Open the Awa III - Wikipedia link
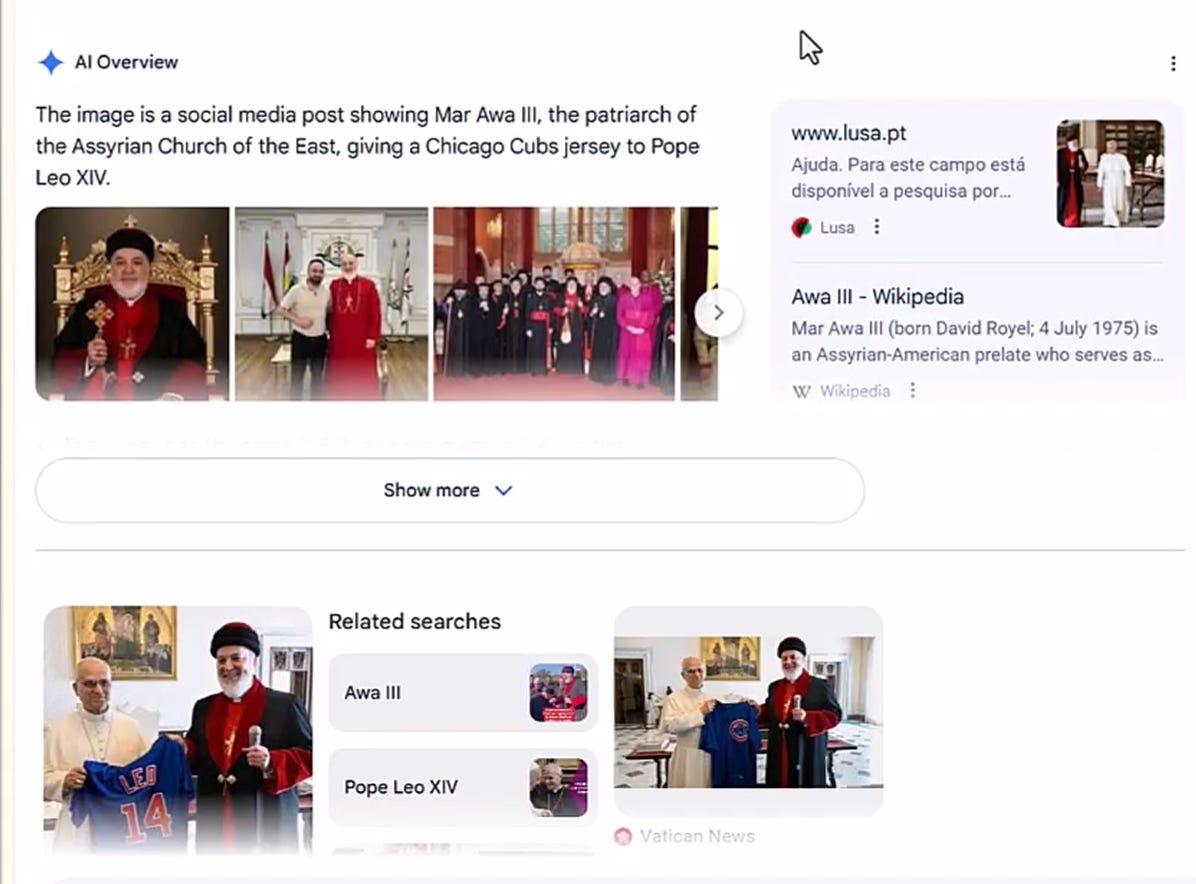 coord(877,297)
